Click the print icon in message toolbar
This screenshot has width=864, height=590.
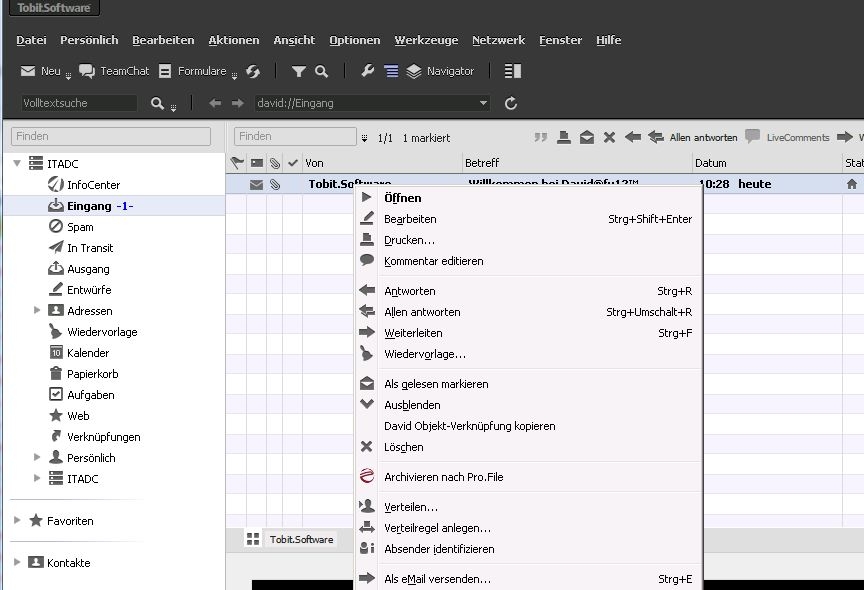click(564, 137)
